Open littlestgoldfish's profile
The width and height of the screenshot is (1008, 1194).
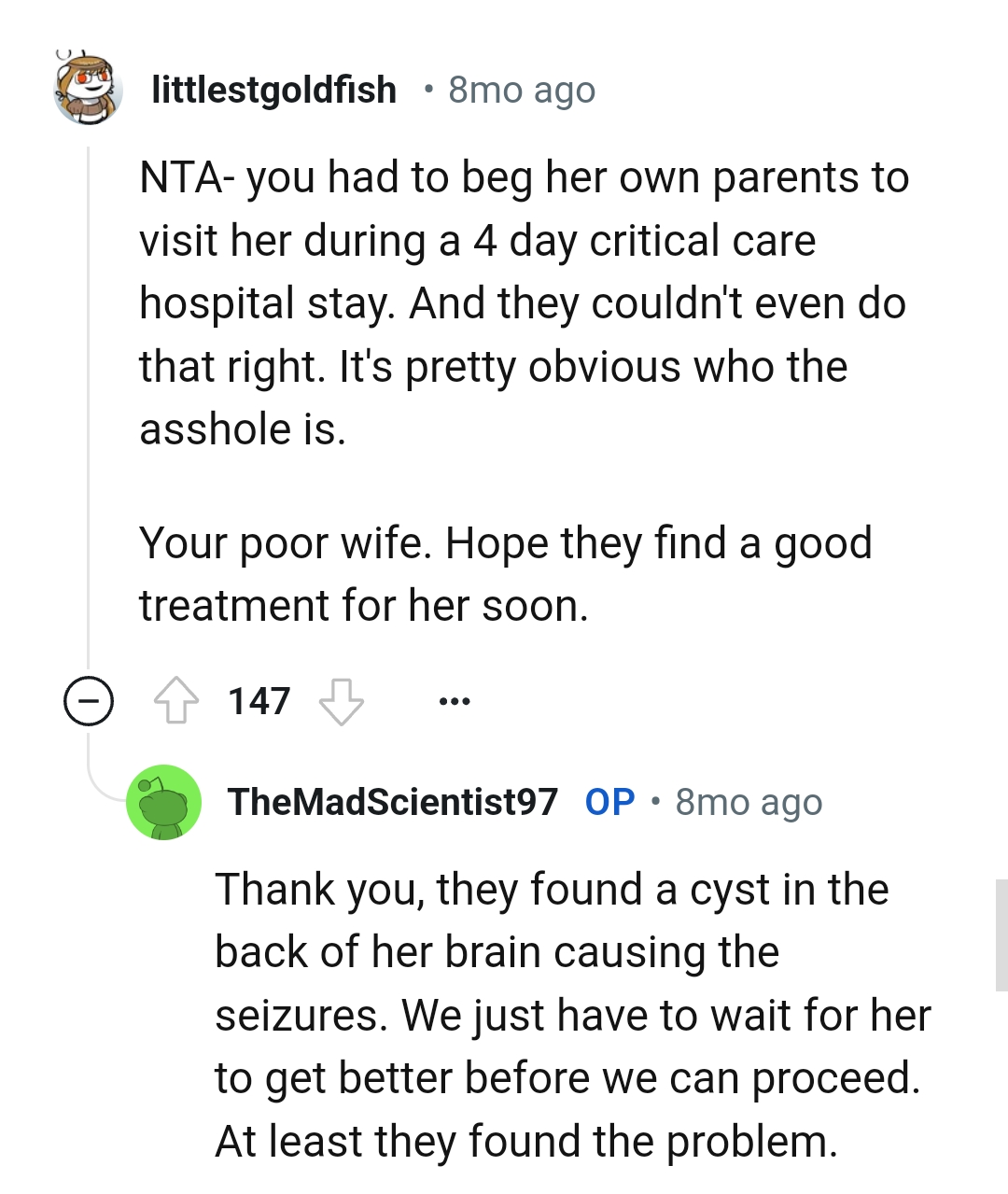click(x=274, y=89)
